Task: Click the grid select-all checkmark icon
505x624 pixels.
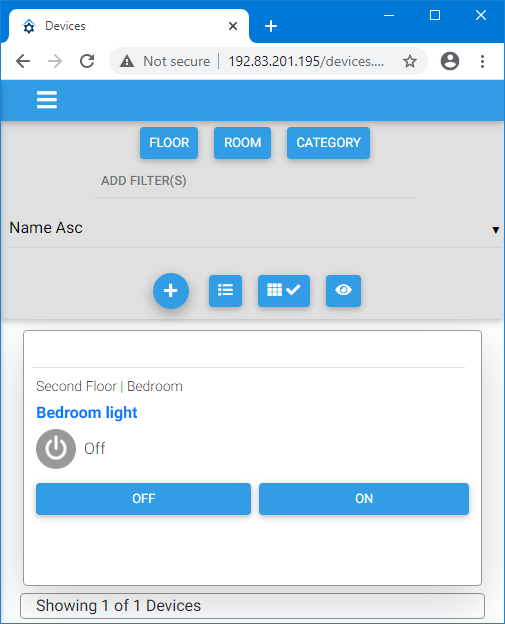Action: (284, 291)
